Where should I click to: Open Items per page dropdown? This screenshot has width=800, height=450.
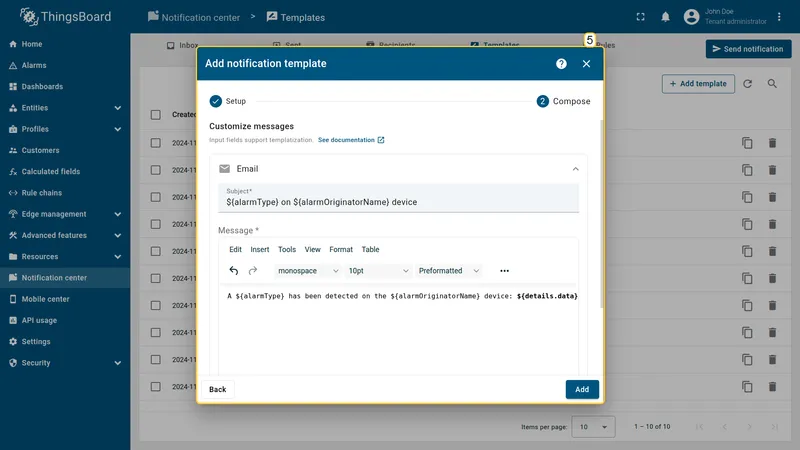[x=593, y=427]
